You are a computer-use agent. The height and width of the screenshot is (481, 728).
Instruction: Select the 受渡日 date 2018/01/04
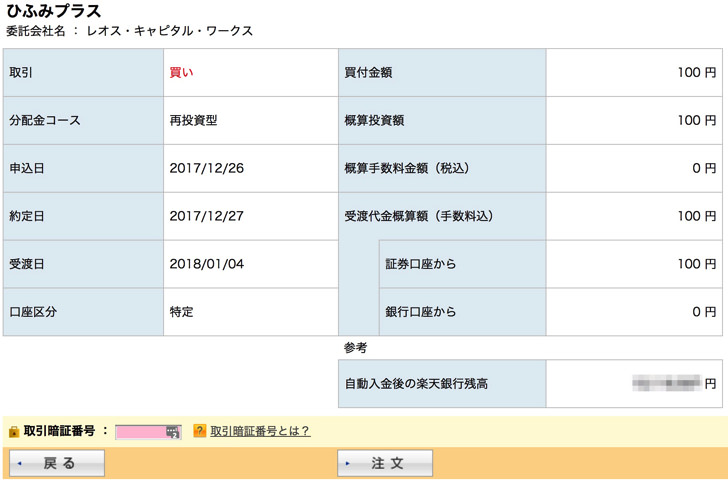click(207, 264)
